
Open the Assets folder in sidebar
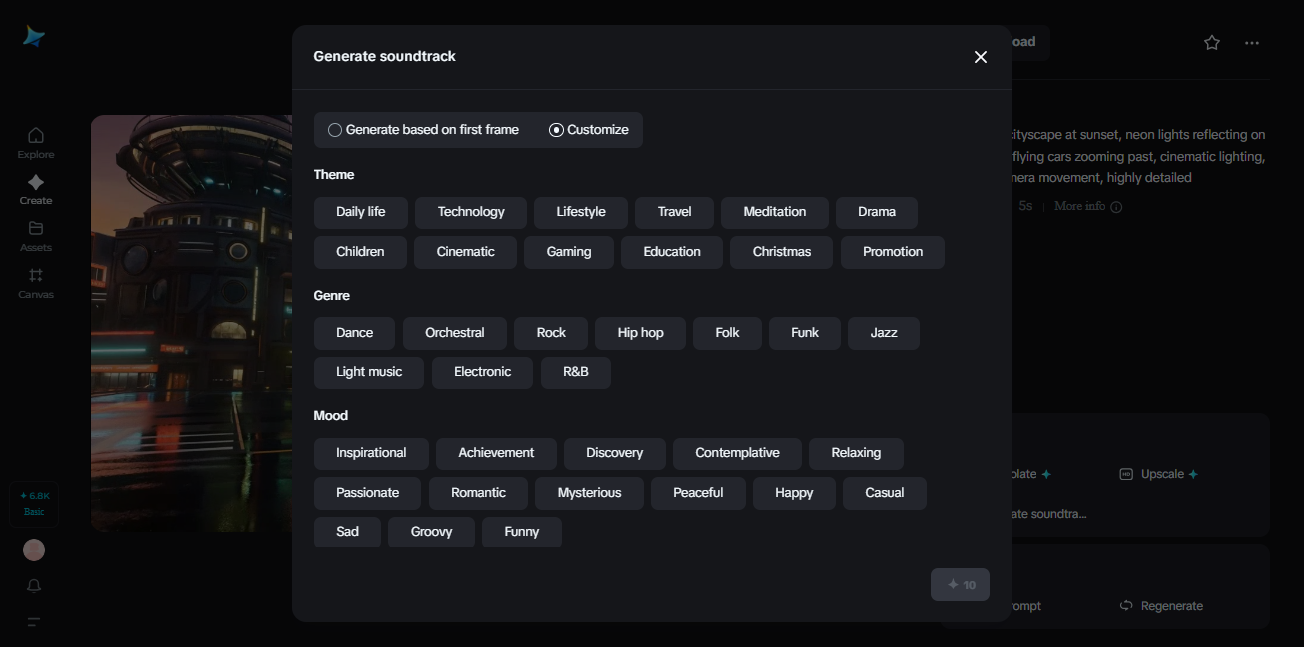(36, 236)
